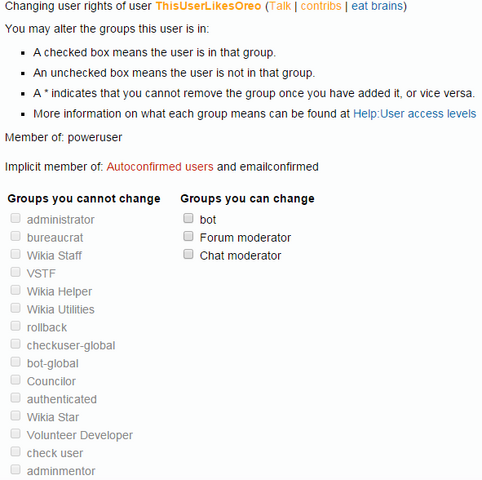Check the bot group checkbox
The image size is (482, 480).
tap(188, 218)
